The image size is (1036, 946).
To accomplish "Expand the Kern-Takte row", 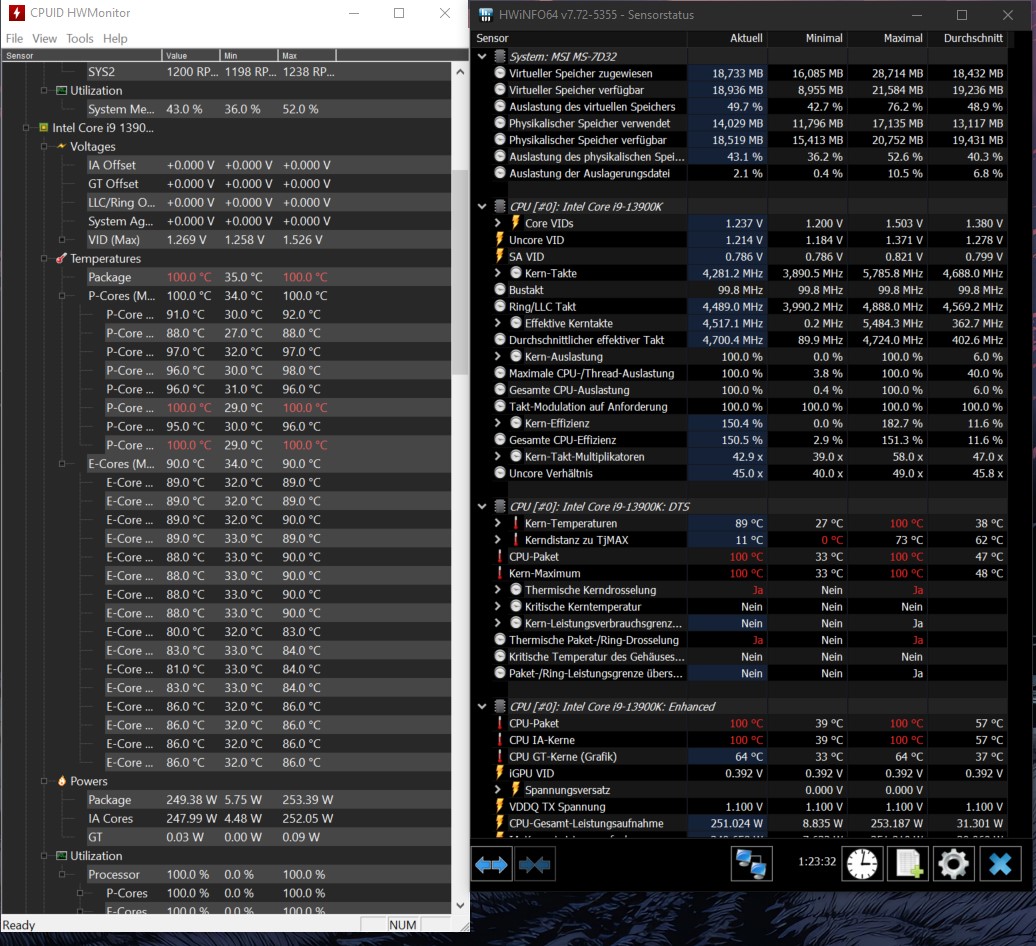I will [x=498, y=273].
